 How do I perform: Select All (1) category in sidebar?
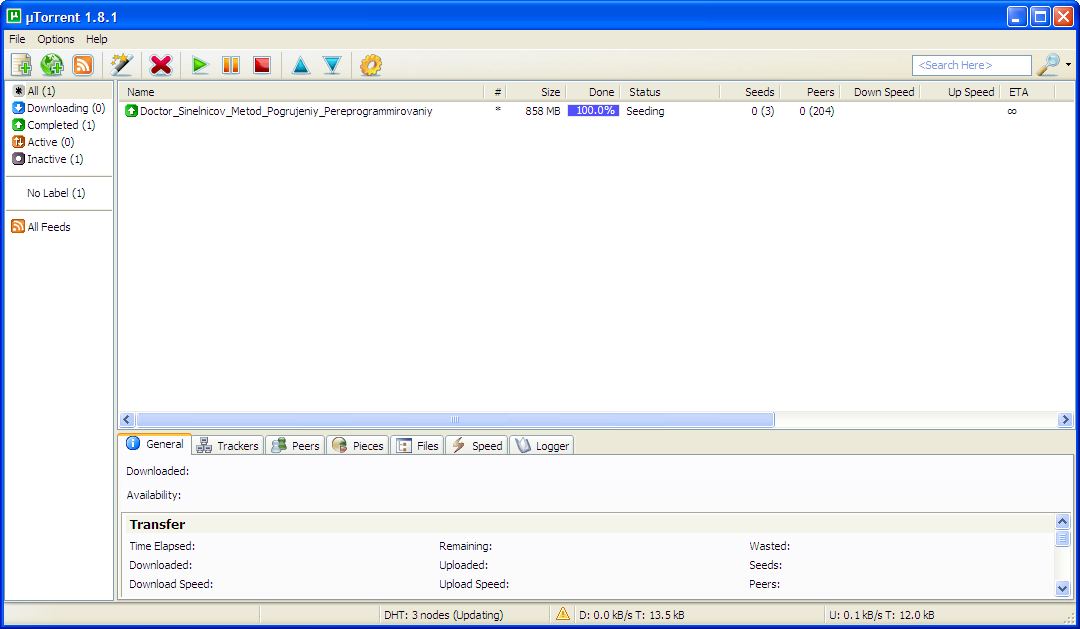(x=59, y=91)
